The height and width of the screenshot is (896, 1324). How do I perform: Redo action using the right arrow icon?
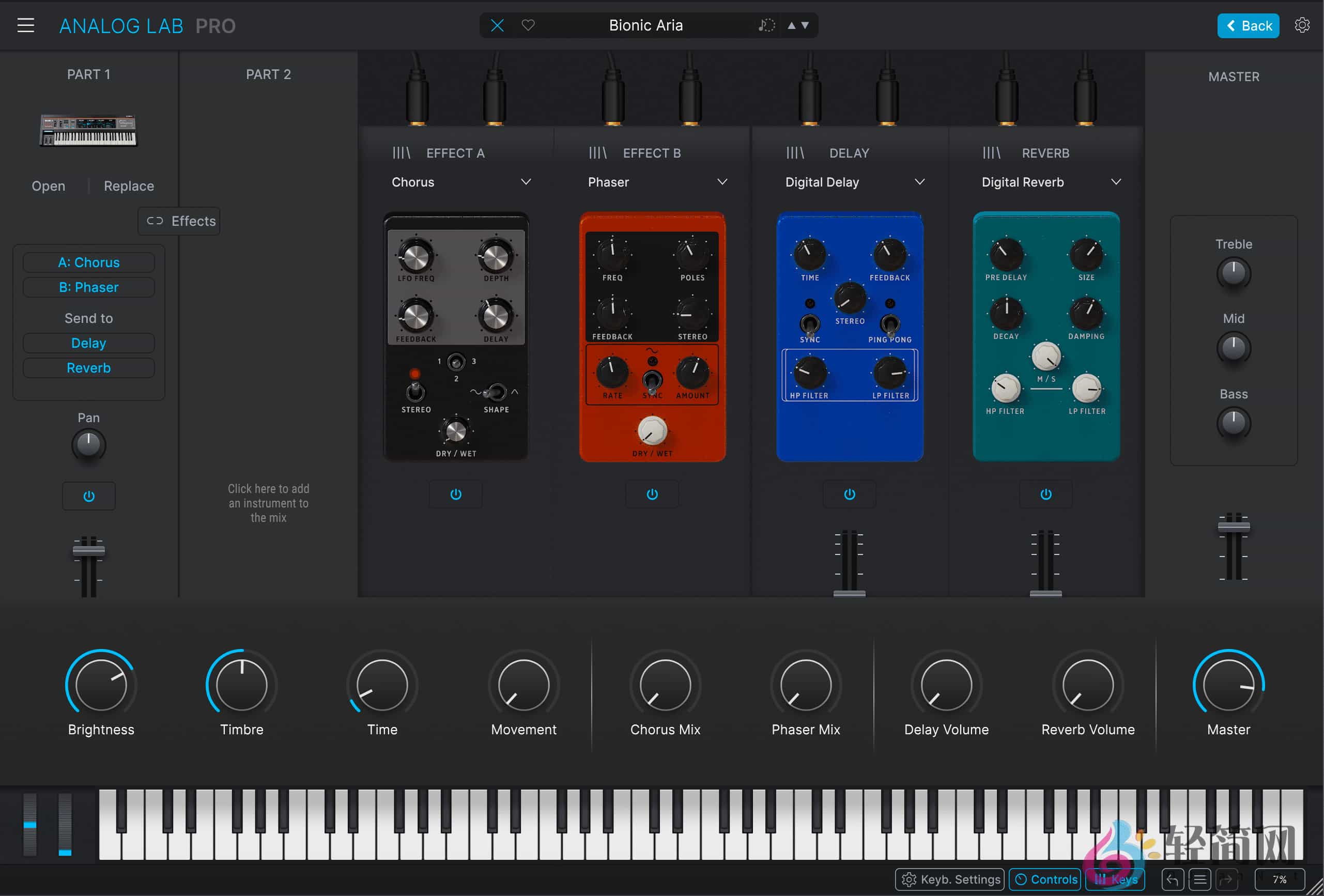pyautogui.click(x=1226, y=879)
